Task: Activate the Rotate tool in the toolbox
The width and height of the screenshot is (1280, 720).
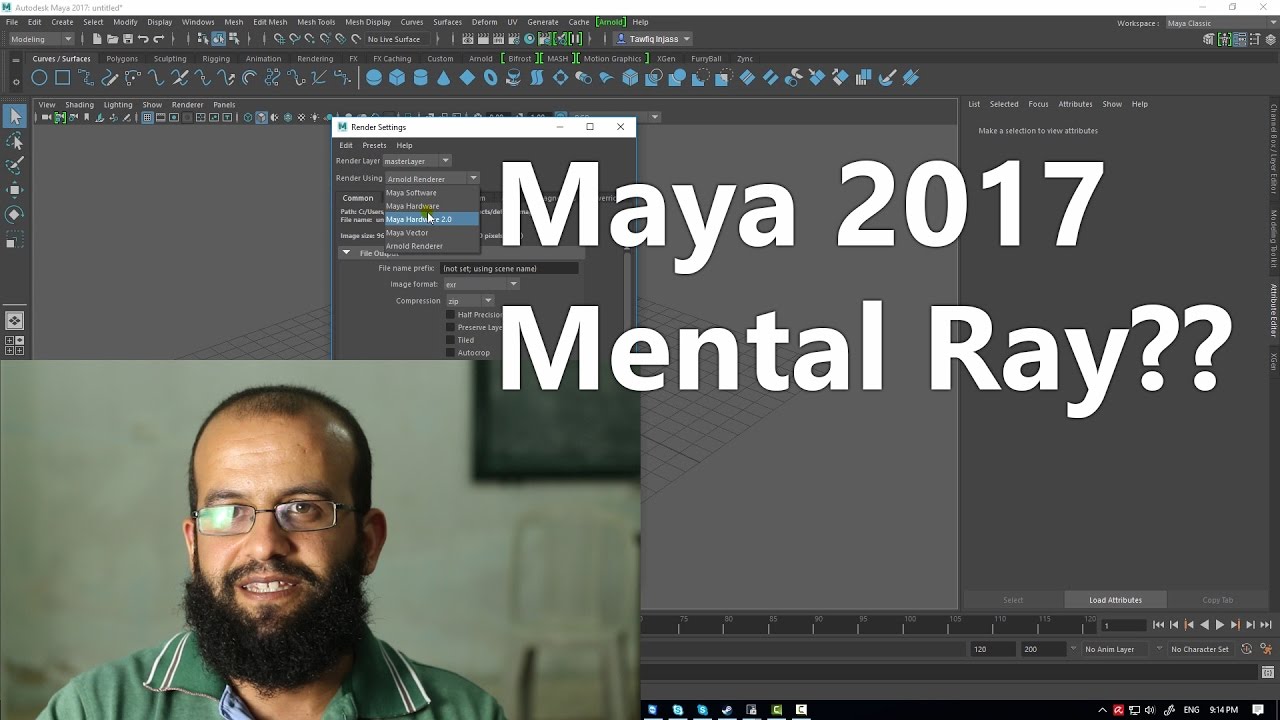Action: (x=14, y=215)
